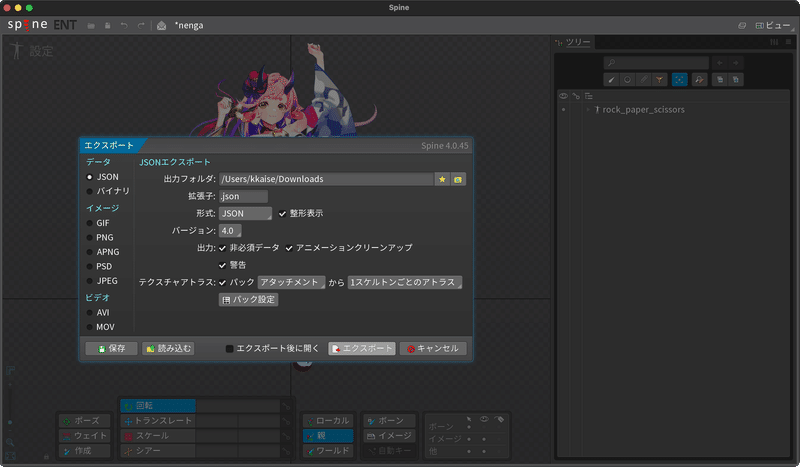
Task: Select the PSD export option
Action: [89, 266]
